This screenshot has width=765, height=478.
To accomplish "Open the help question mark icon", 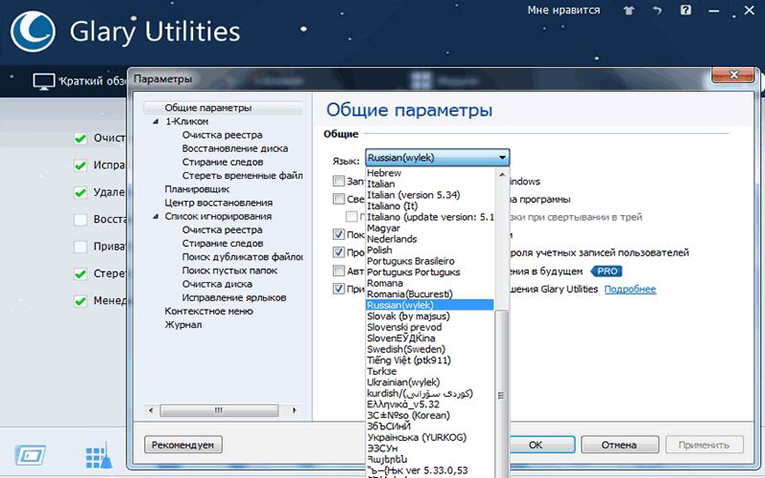I will (686, 10).
